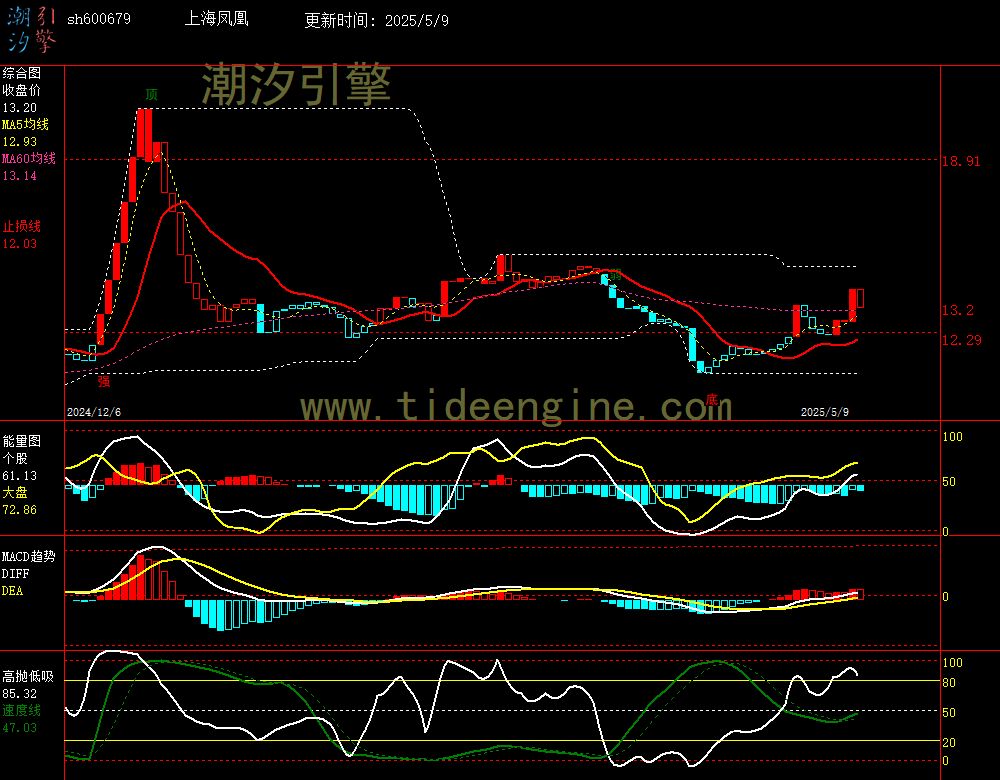The width and height of the screenshot is (1000, 780).
Task: Click the 80 level axis label in bottom panel
Action: pyautogui.click(x=949, y=682)
